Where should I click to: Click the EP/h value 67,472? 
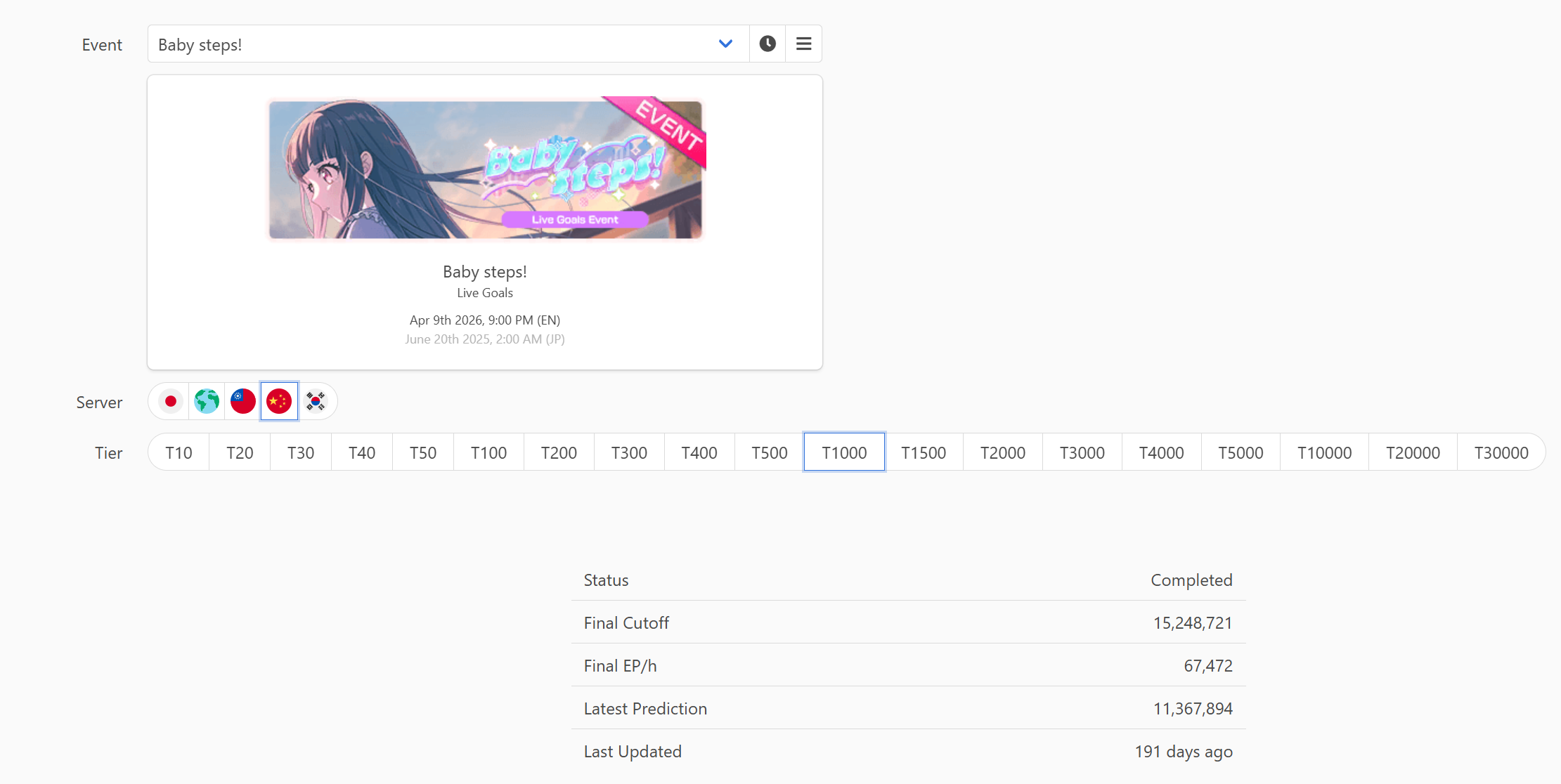(1208, 666)
